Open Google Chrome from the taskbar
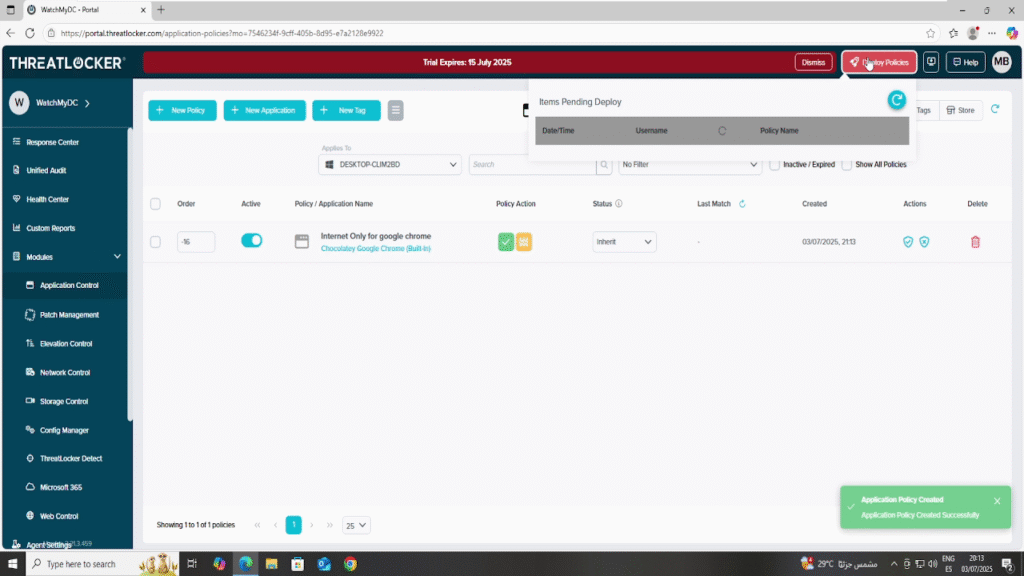 (x=351, y=564)
